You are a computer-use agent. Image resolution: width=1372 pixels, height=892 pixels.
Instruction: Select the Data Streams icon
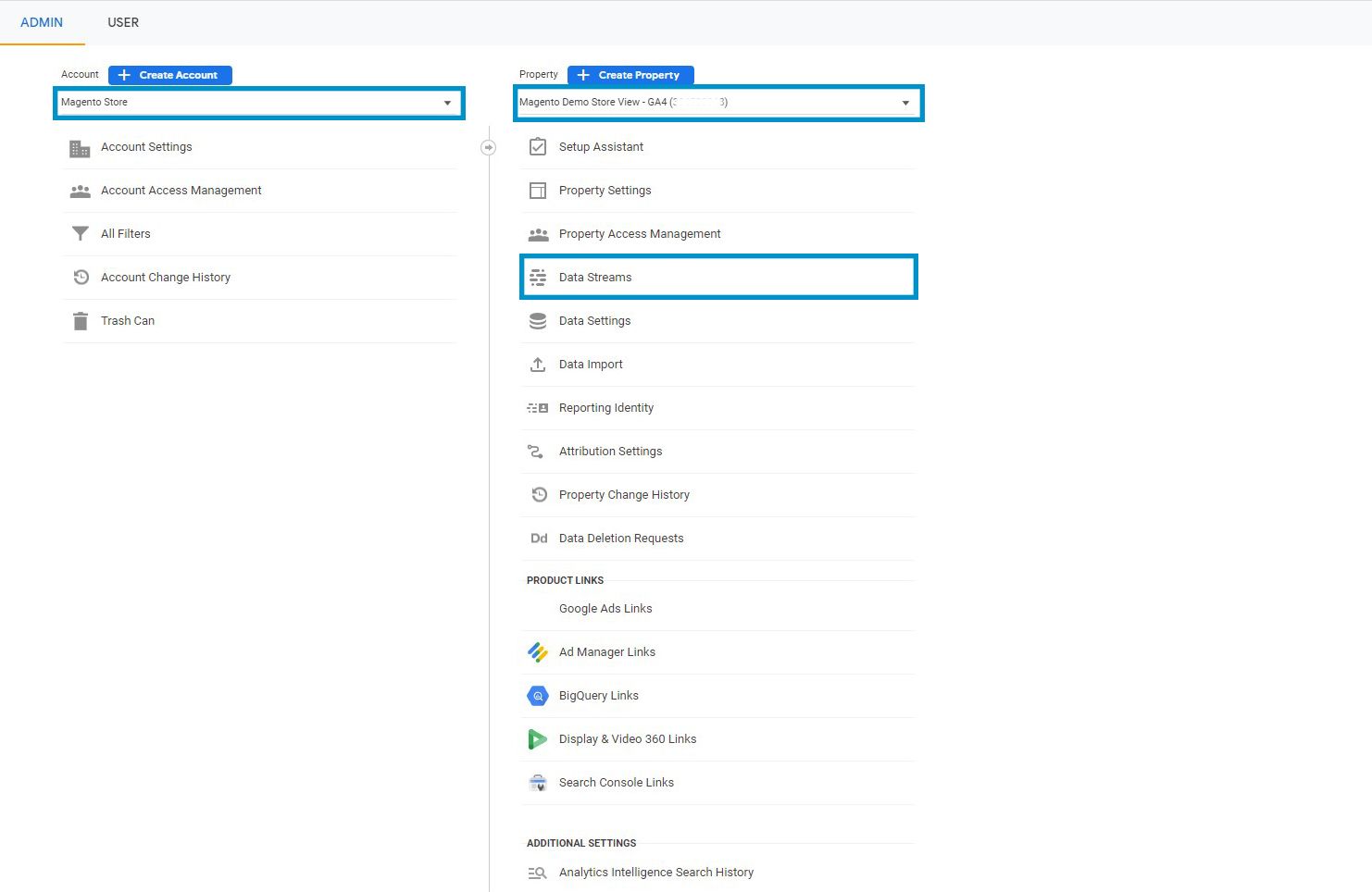coord(538,277)
